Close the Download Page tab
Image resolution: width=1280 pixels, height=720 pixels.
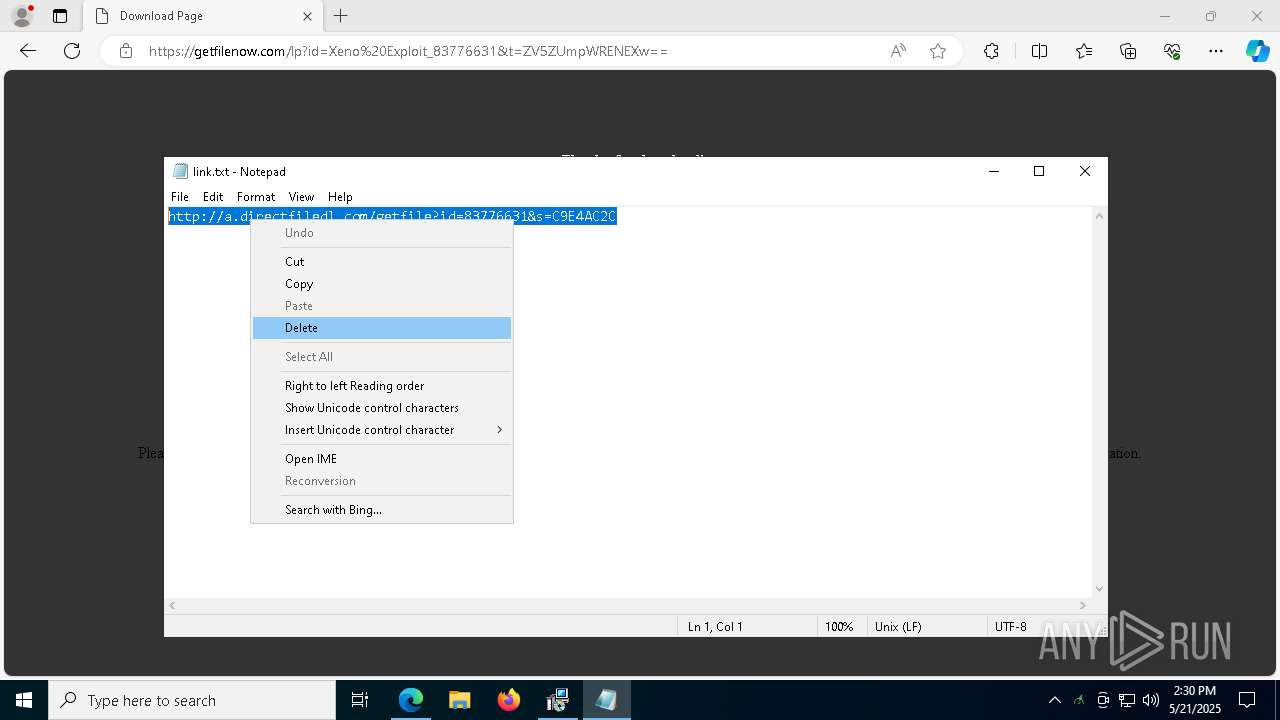pos(307,16)
